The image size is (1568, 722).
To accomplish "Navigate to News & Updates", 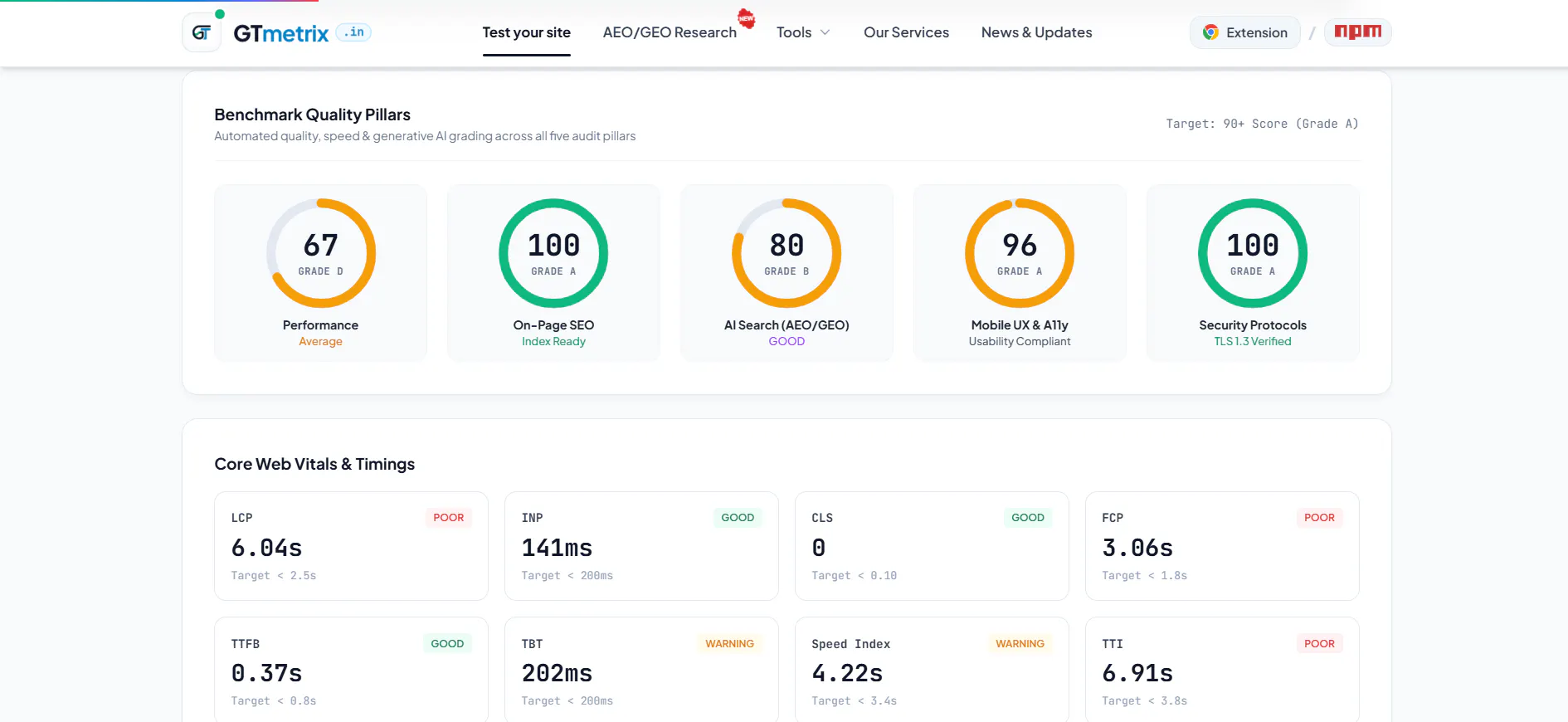I will coord(1036,32).
